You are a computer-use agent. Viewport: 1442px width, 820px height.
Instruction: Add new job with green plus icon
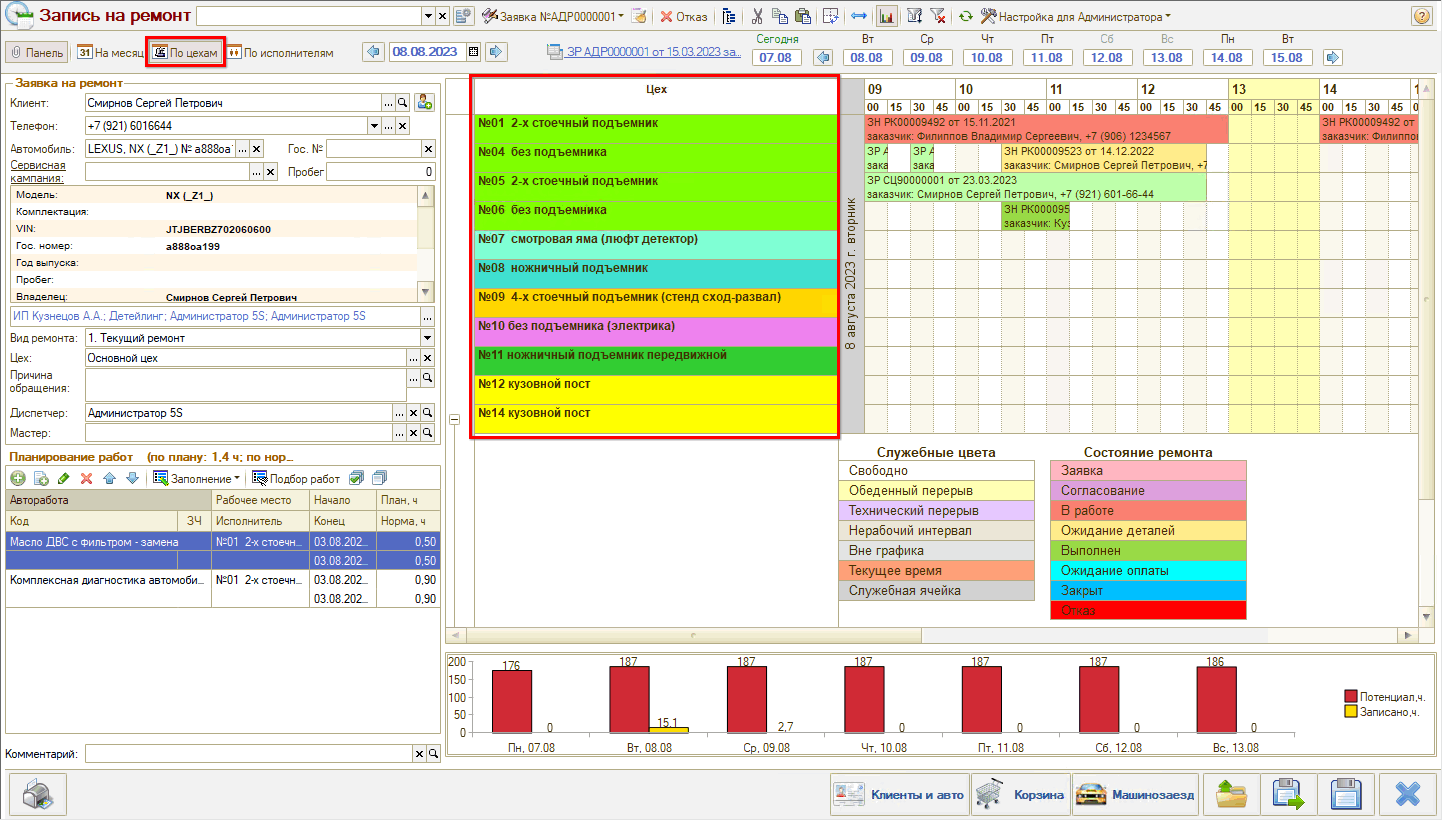click(x=18, y=478)
